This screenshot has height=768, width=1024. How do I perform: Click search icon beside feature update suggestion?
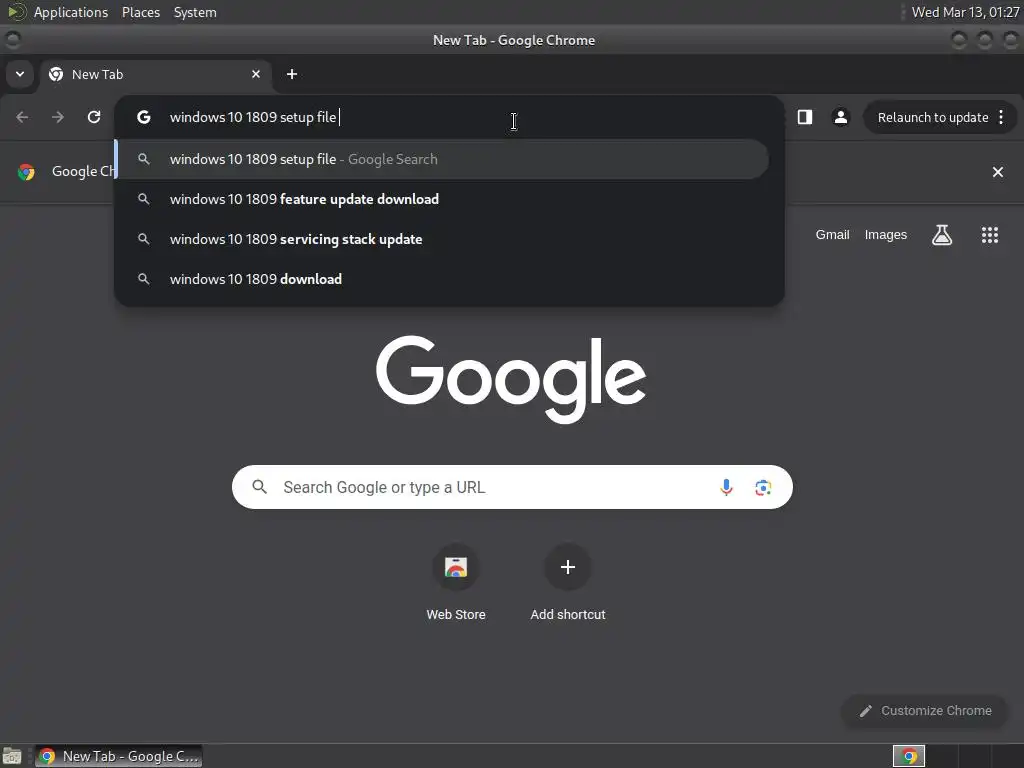144,199
